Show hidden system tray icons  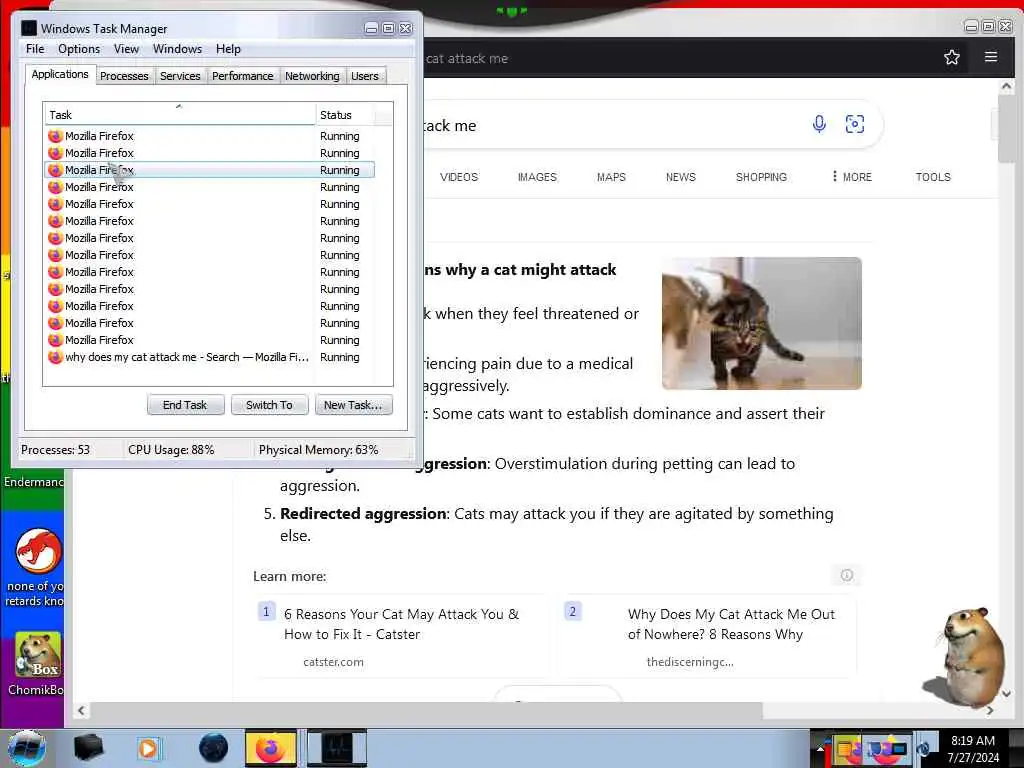coord(820,749)
